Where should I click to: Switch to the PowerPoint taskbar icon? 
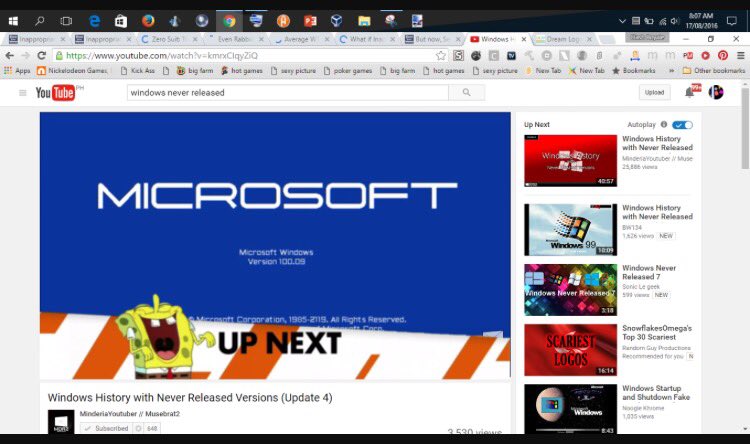pos(310,21)
